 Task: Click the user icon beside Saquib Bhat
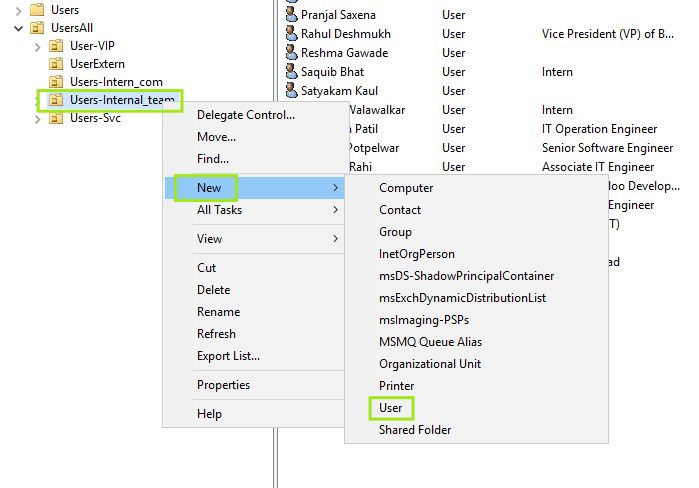point(291,72)
